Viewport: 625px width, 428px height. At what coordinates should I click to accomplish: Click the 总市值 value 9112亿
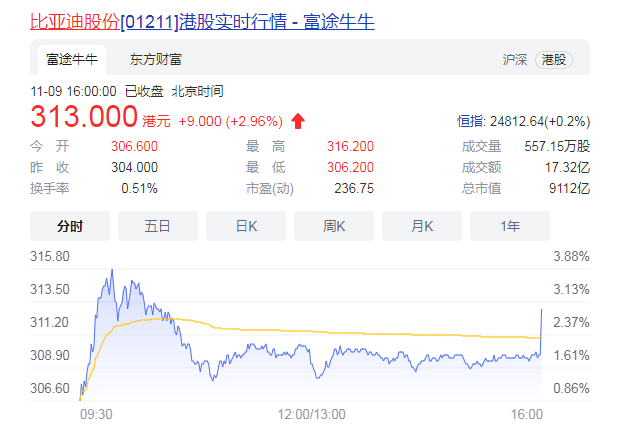(569, 188)
